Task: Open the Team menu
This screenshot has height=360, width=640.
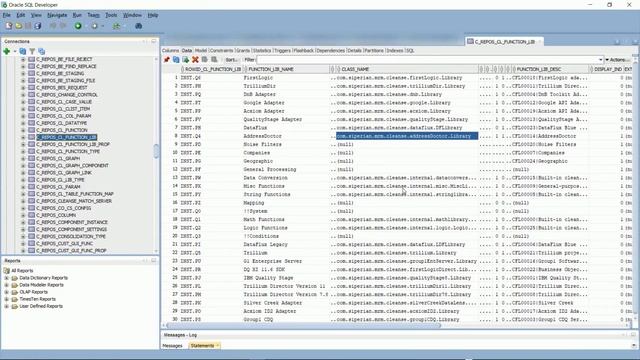Action: [93, 15]
